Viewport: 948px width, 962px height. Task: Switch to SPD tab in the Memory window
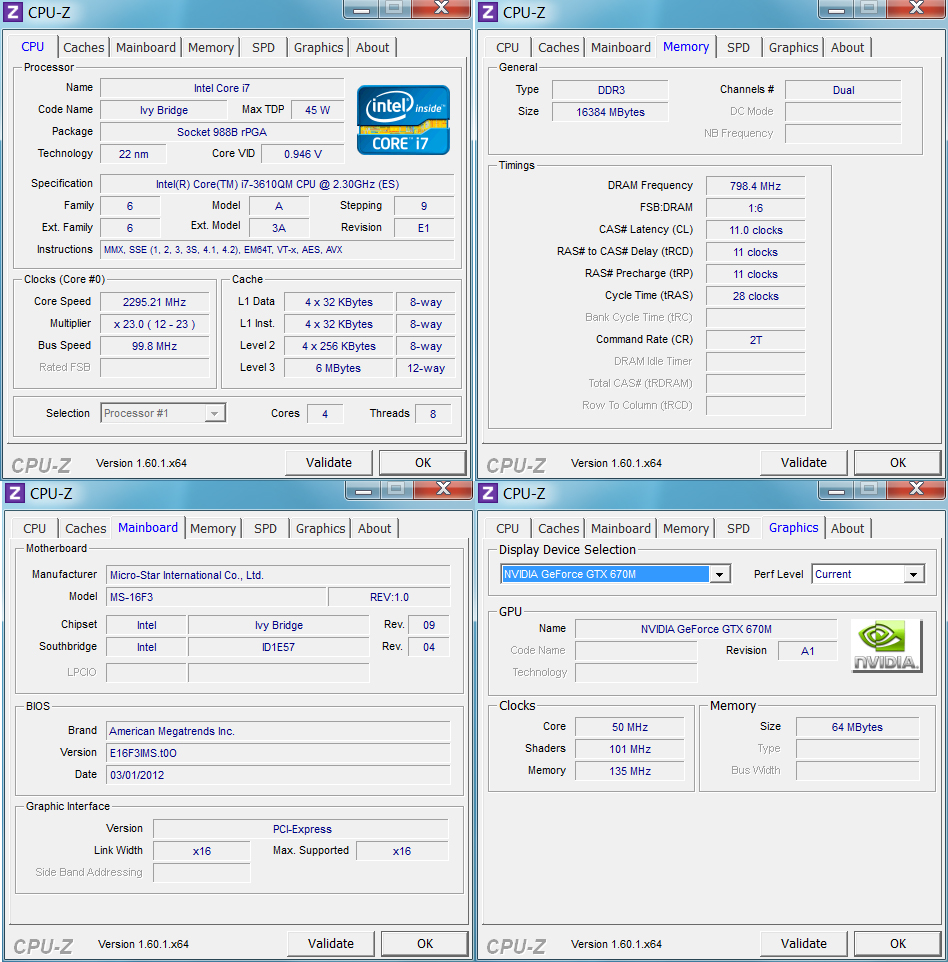click(x=738, y=47)
